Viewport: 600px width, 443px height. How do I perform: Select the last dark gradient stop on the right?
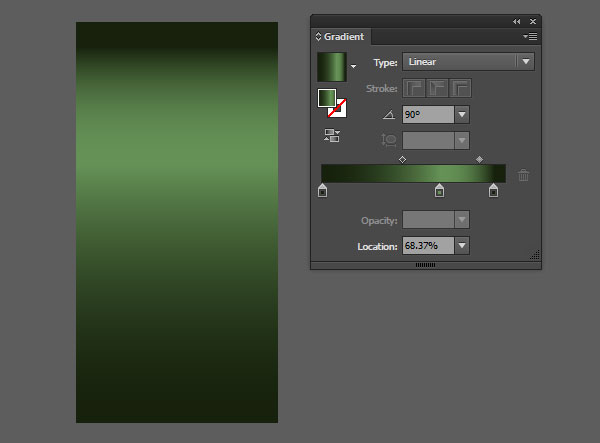pyautogui.click(x=493, y=190)
